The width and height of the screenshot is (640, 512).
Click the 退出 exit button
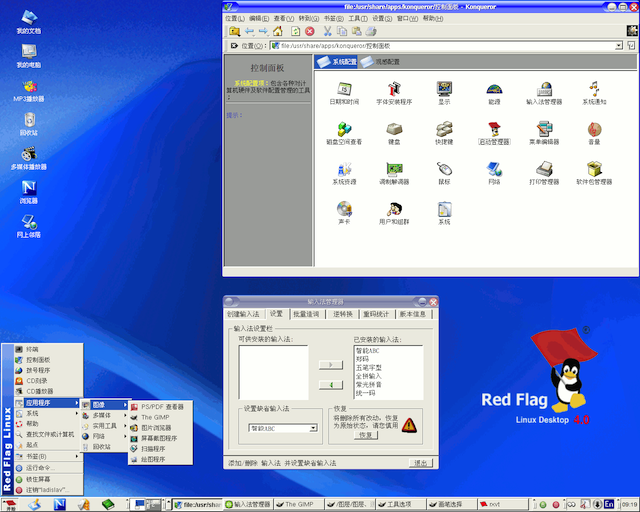(421, 463)
